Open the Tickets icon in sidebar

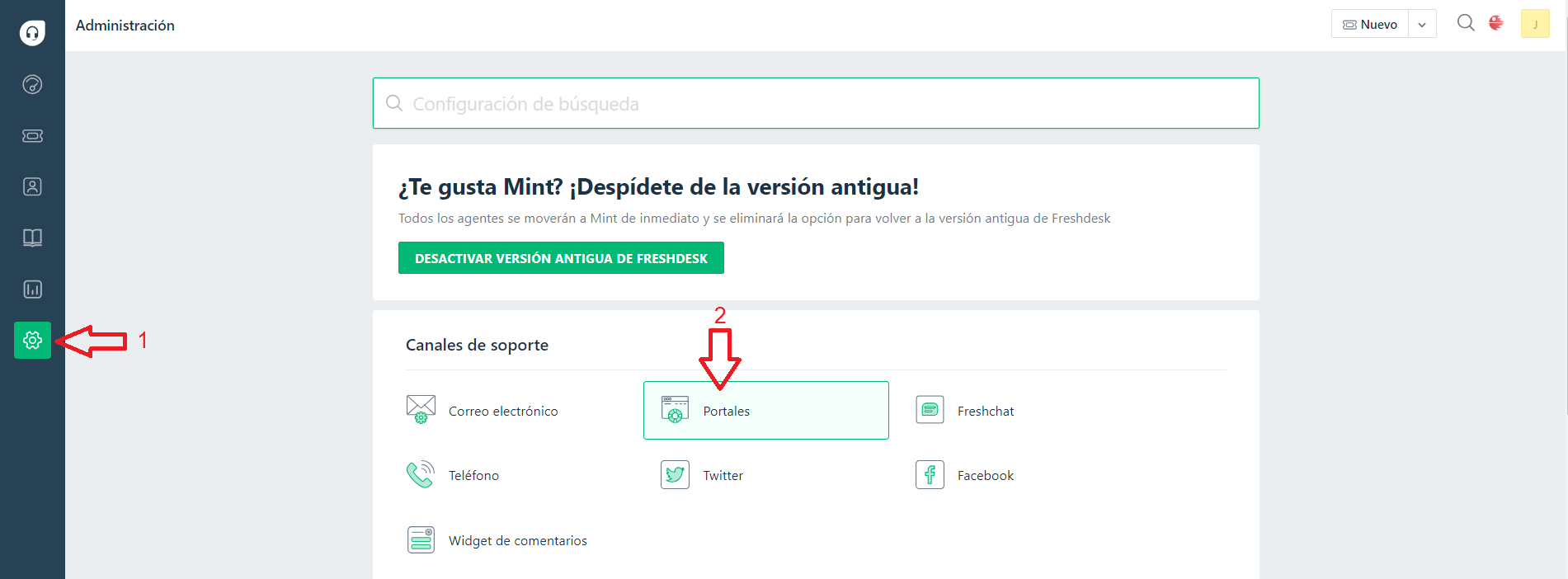32,135
